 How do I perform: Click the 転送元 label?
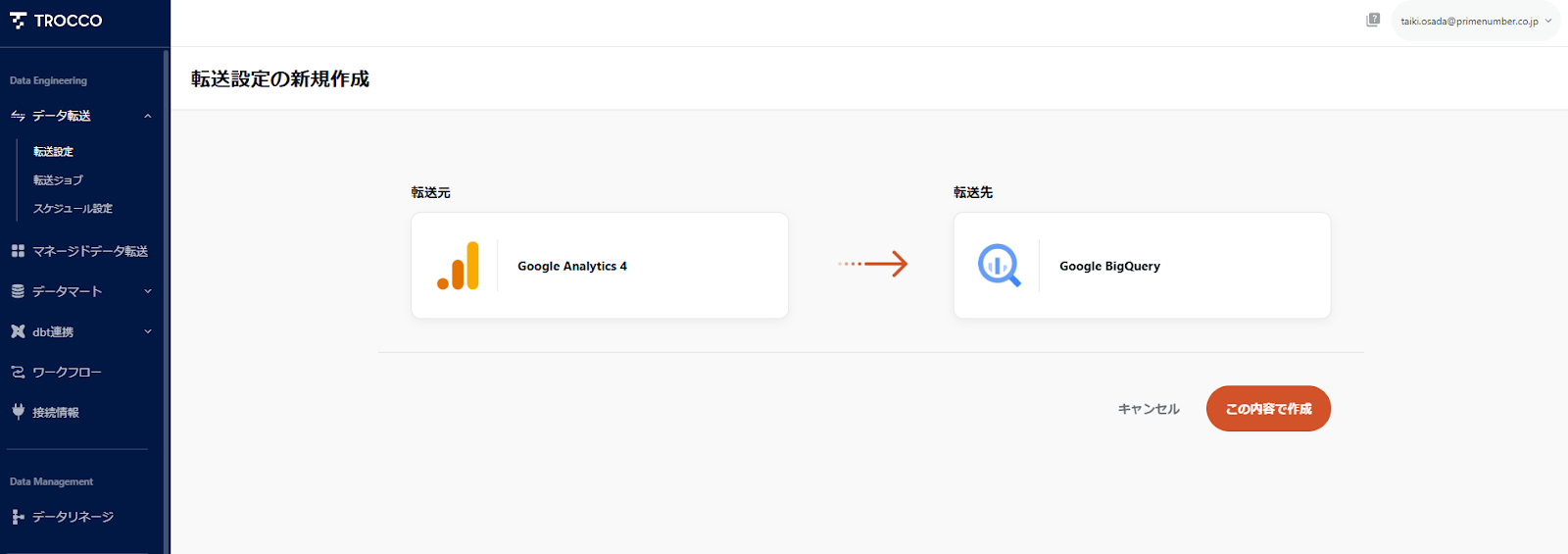pos(431,192)
